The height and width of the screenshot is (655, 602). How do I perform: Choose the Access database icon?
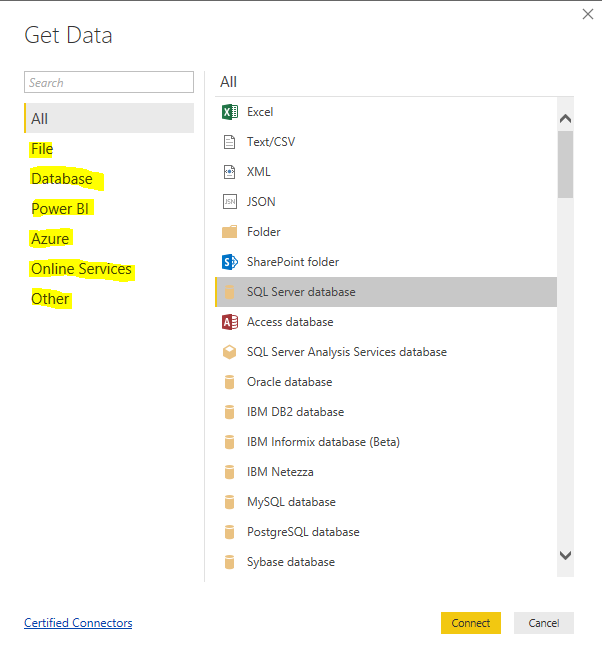(x=229, y=322)
